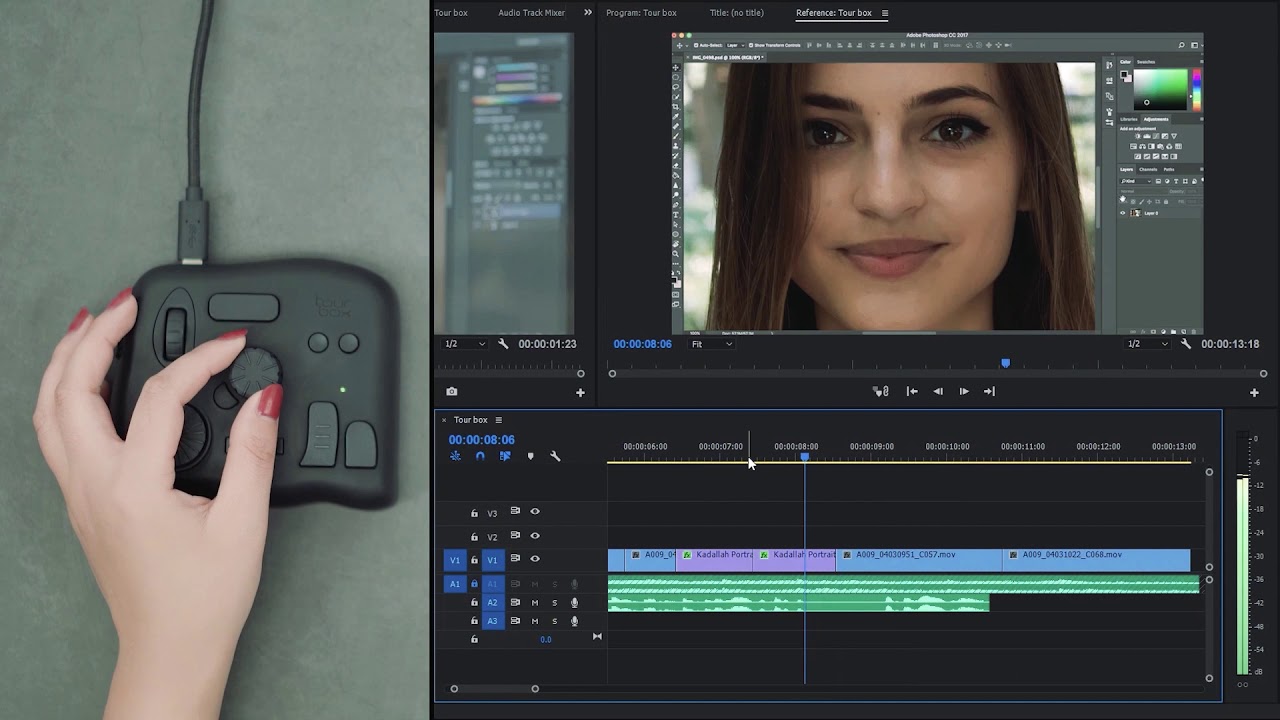Image resolution: width=1280 pixels, height=720 pixels.
Task: Toggle A2 track targeting
Action: pyautogui.click(x=492, y=603)
